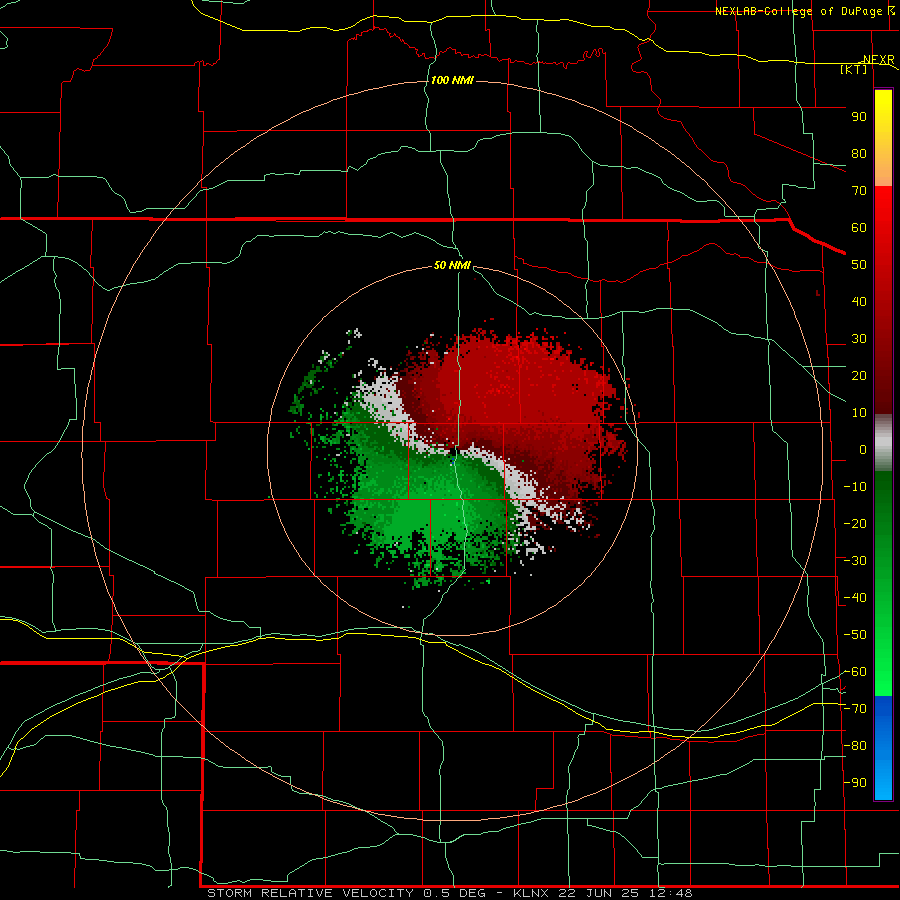Click the 22 JUN 25 12:48 timestamp
This screenshot has height=900, width=900.
pyautogui.click(x=625, y=893)
